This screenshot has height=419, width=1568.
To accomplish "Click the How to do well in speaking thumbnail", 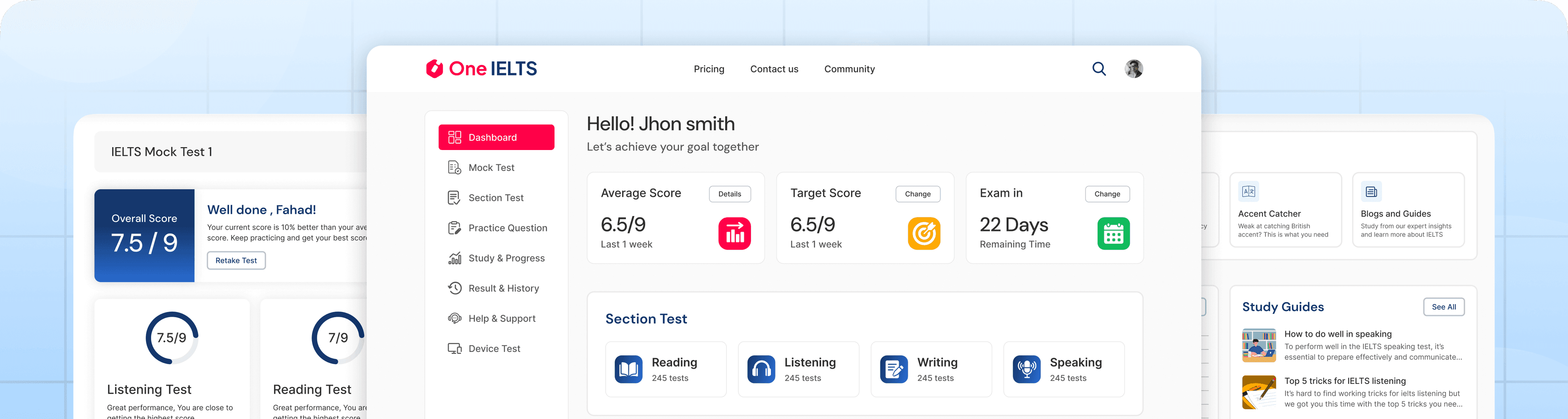I will (x=1258, y=345).
